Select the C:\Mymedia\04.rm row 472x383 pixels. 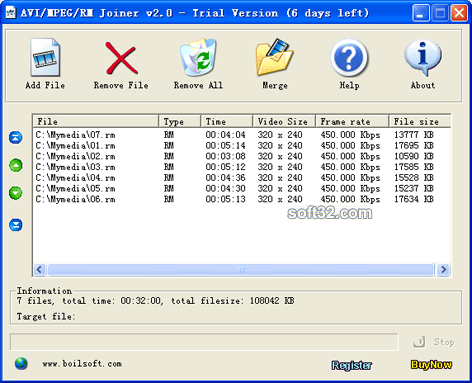(242, 178)
